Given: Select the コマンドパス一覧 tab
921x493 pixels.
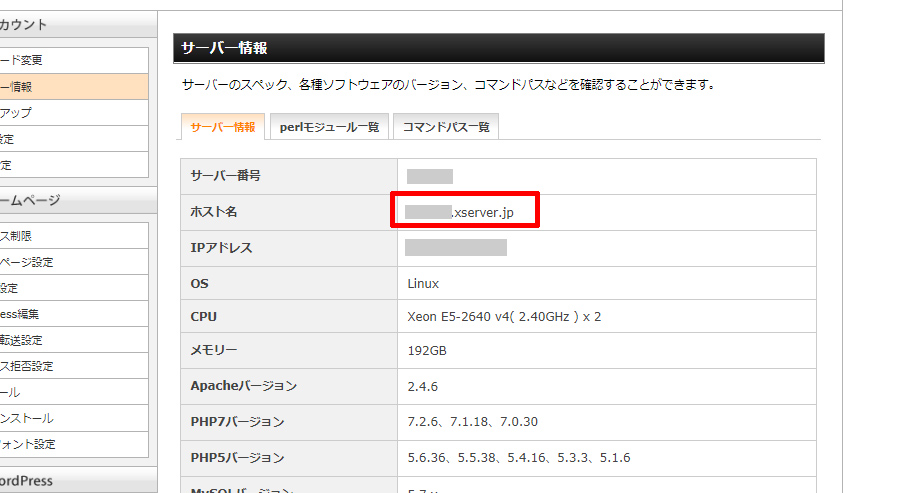Looking at the screenshot, I should pos(446,127).
